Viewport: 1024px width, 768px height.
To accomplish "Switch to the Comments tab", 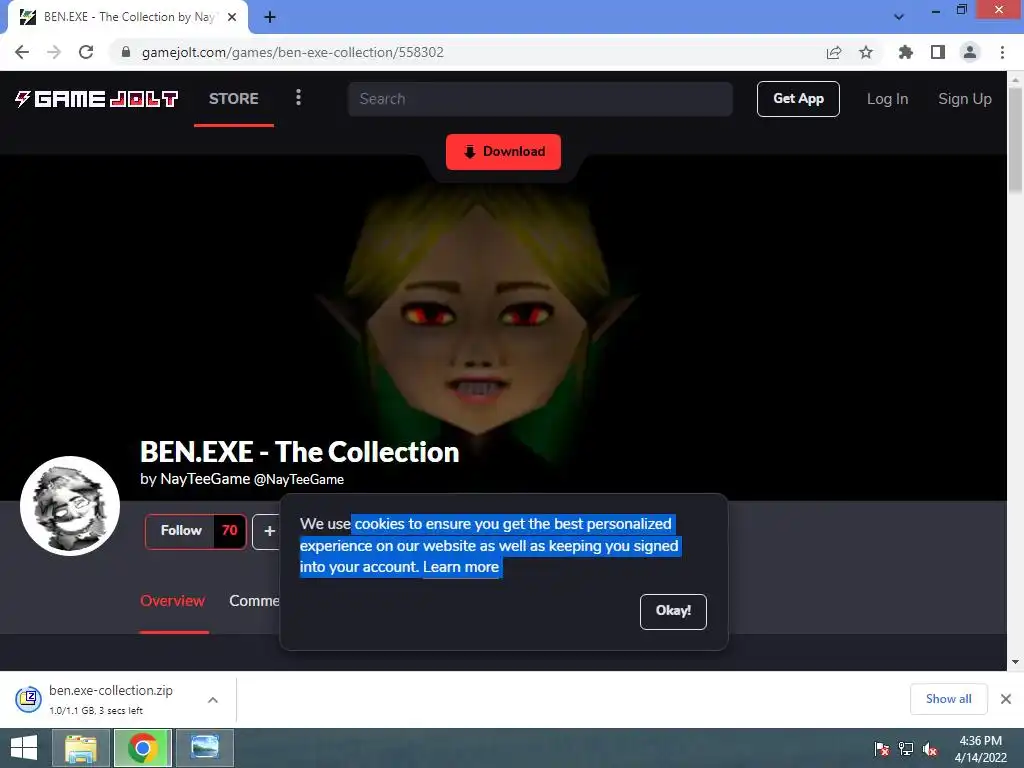I will [255, 601].
